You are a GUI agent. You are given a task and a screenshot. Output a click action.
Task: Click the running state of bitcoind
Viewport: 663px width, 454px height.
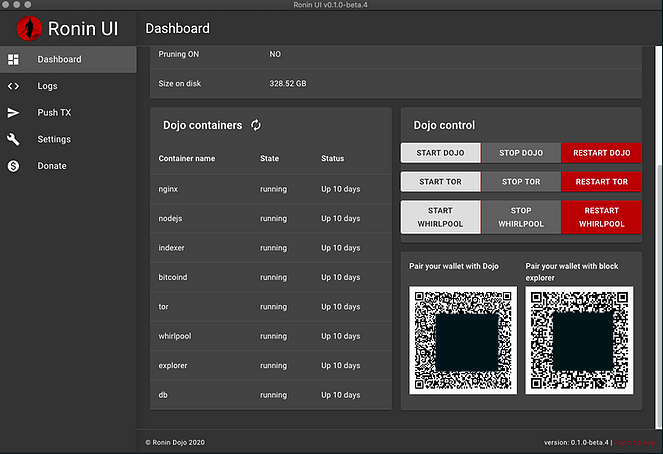tap(273, 277)
